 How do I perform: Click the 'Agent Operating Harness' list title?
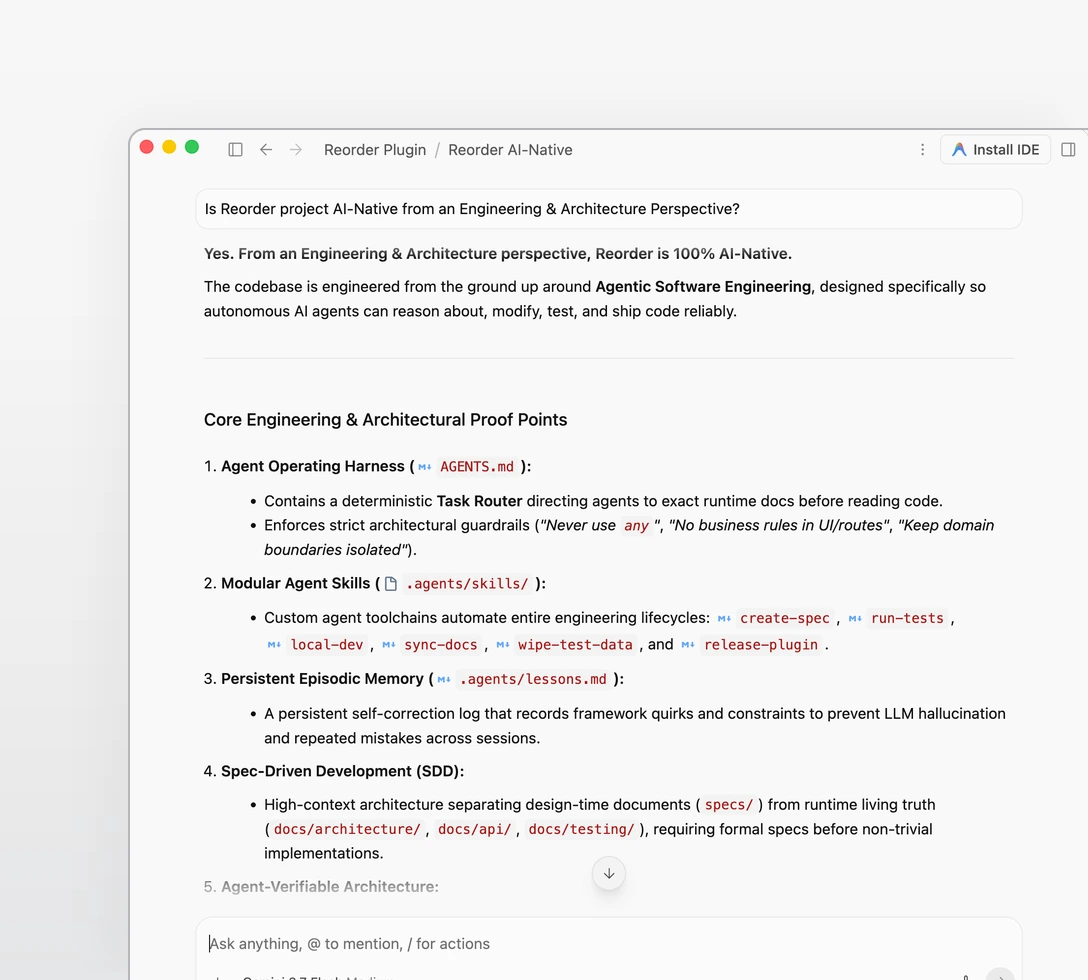312,466
